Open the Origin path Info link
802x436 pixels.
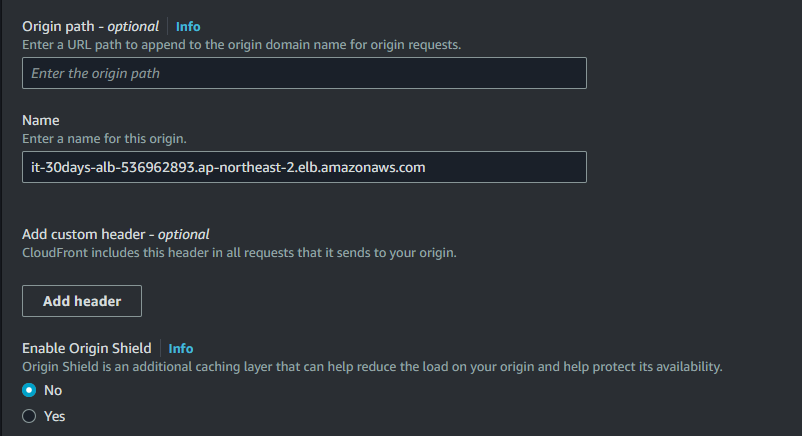(188, 26)
